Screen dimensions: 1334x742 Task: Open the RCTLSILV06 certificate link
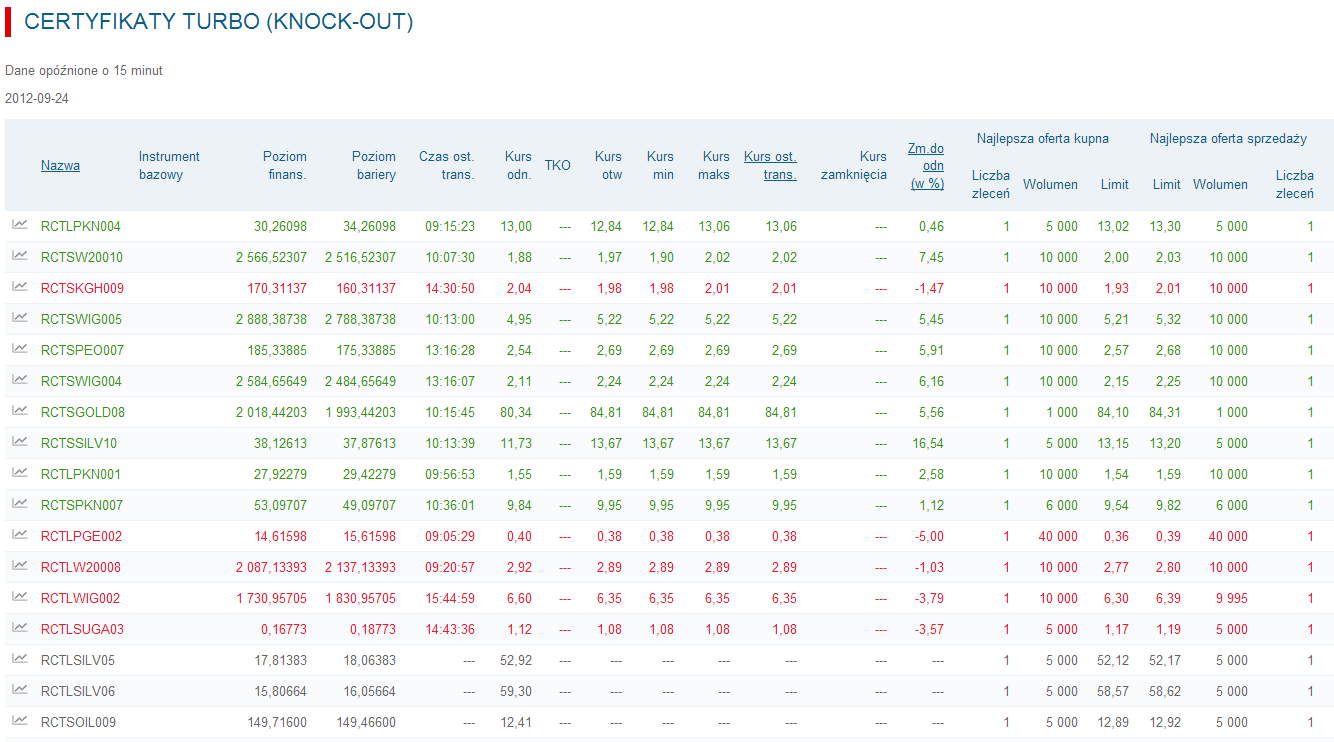(78, 692)
